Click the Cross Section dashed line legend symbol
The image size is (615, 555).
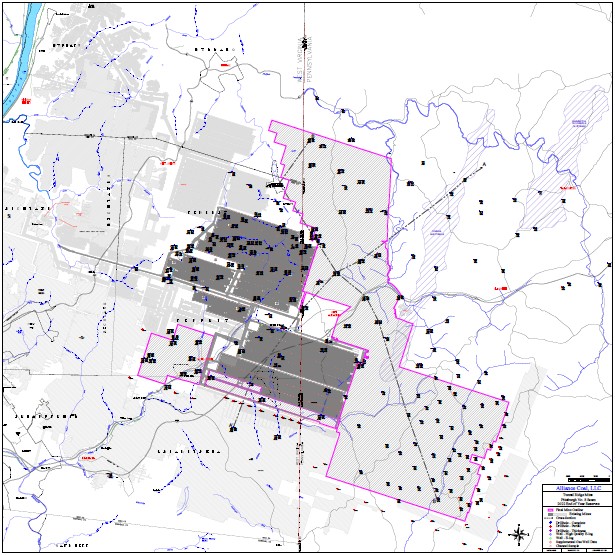click(549, 518)
